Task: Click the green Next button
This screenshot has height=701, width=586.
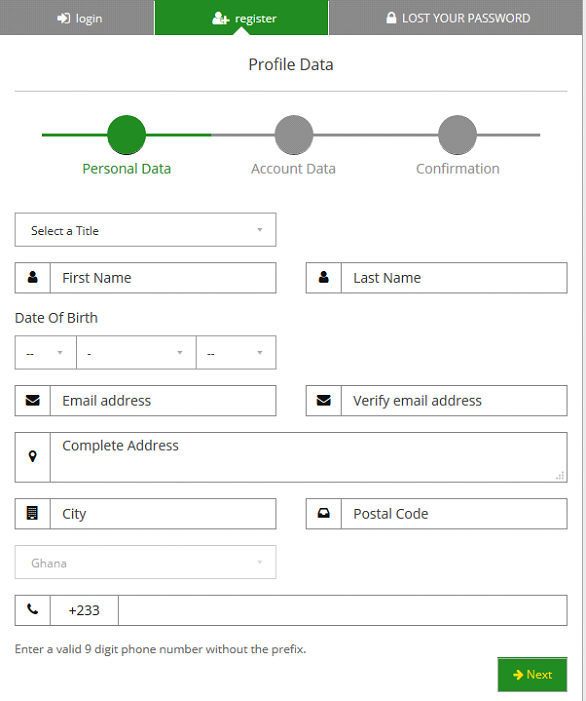Action: (x=532, y=674)
